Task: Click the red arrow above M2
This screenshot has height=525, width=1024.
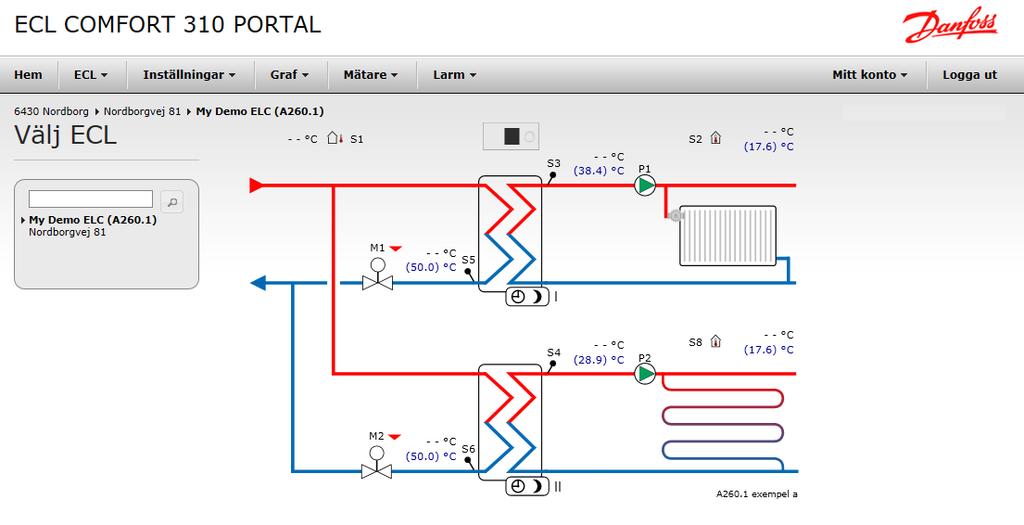Action: [x=394, y=436]
